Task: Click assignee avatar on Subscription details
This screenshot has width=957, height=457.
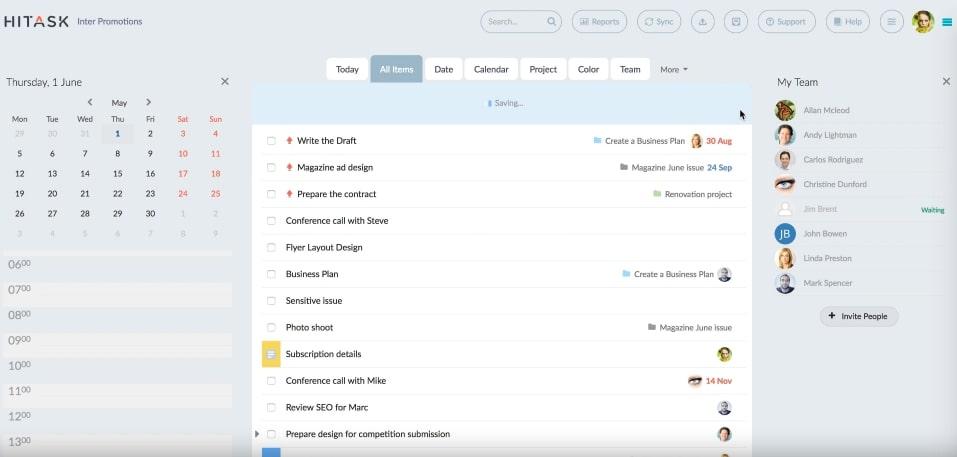Action: pos(724,354)
